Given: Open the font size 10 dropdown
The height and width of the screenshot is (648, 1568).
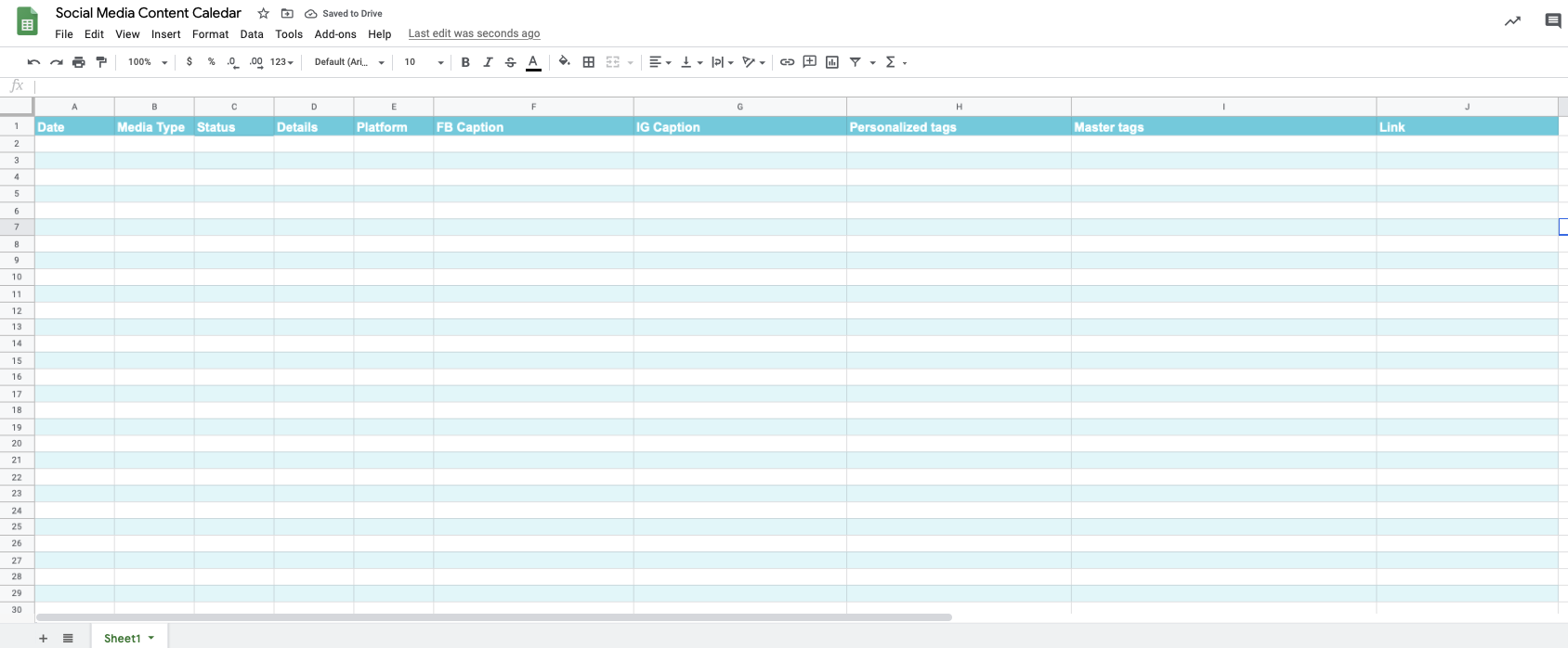Looking at the screenshot, I should point(424,62).
